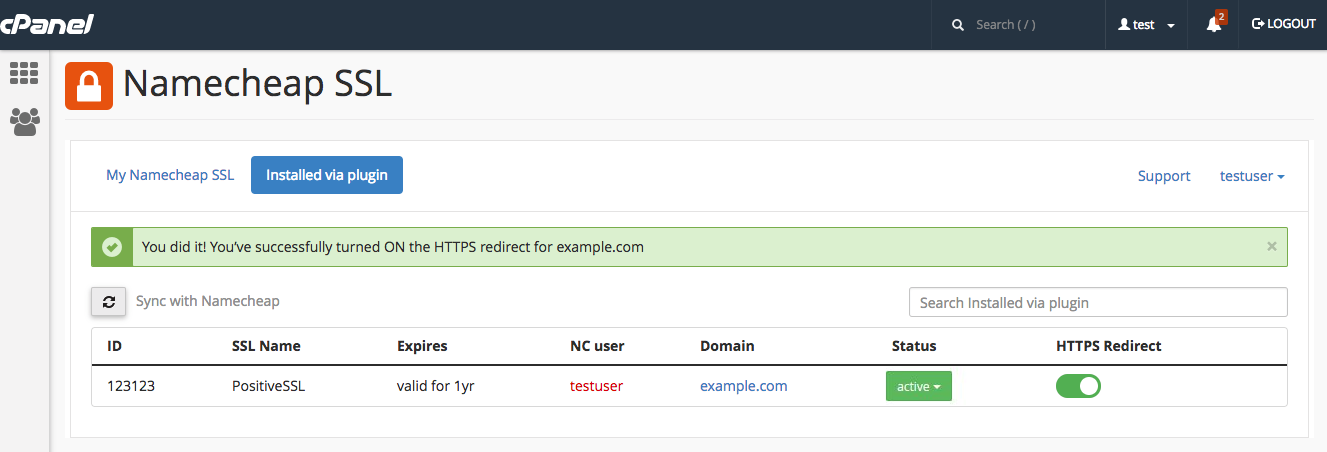Image resolution: width=1327 pixels, height=452 pixels.
Task: Open the Support link
Action: 1164,176
